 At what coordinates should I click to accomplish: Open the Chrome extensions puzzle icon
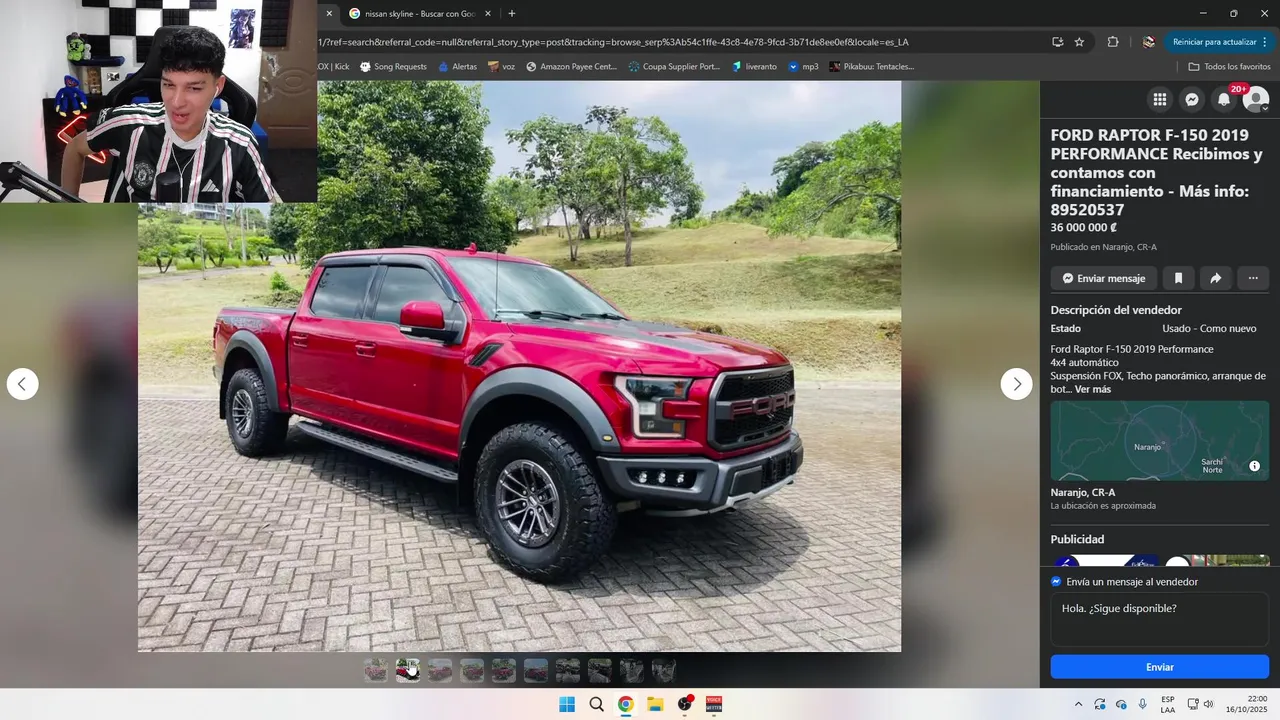(1113, 42)
